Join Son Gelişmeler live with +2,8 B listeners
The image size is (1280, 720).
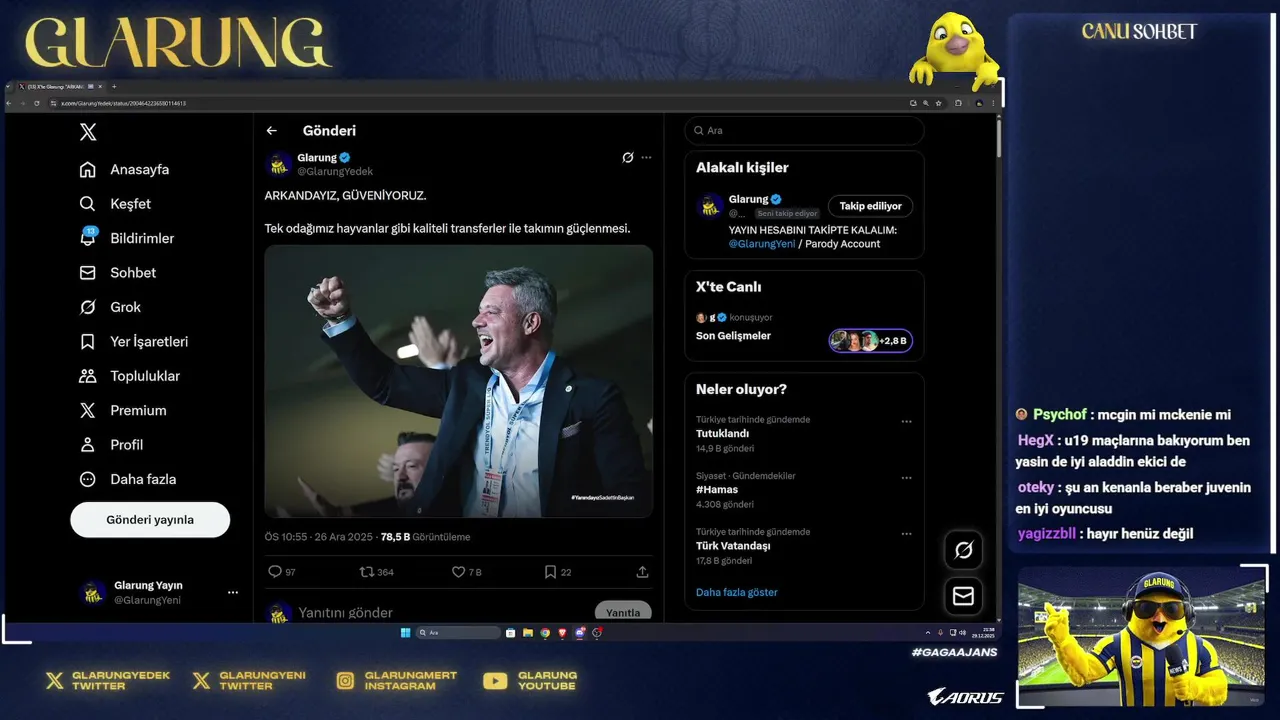[x=870, y=341]
